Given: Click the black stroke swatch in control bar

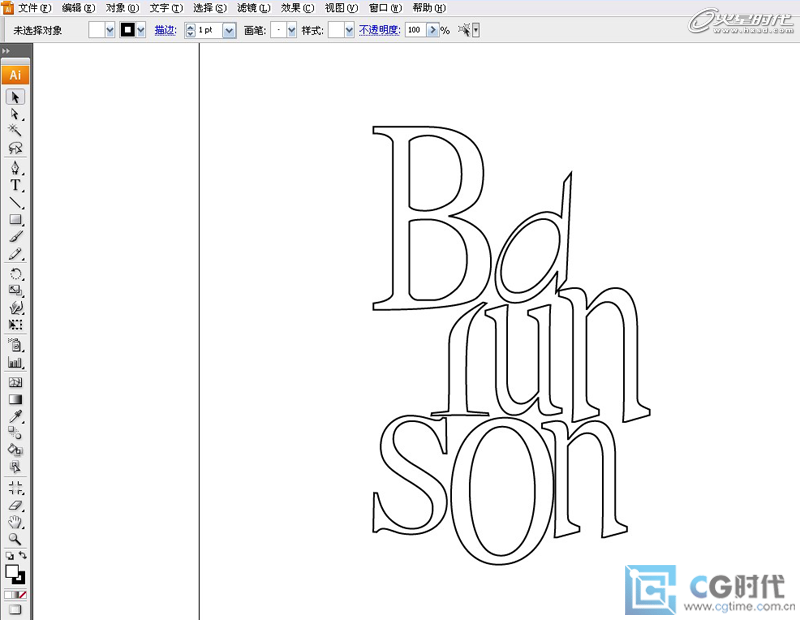Looking at the screenshot, I should pyautogui.click(x=128, y=30).
